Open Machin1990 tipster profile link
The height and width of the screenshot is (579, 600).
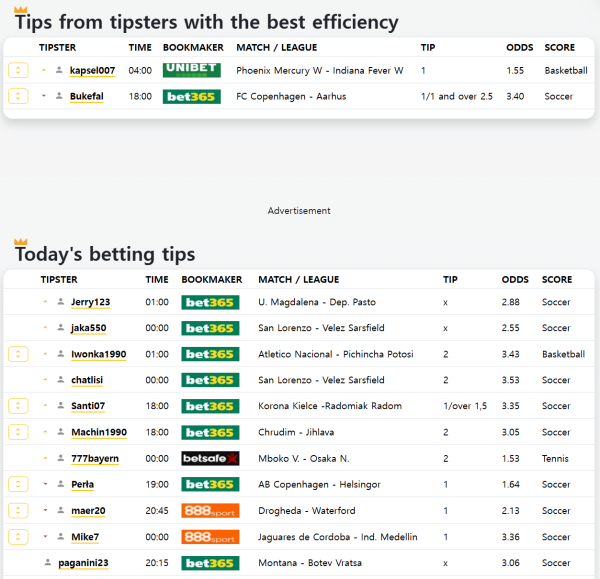[x=99, y=432]
